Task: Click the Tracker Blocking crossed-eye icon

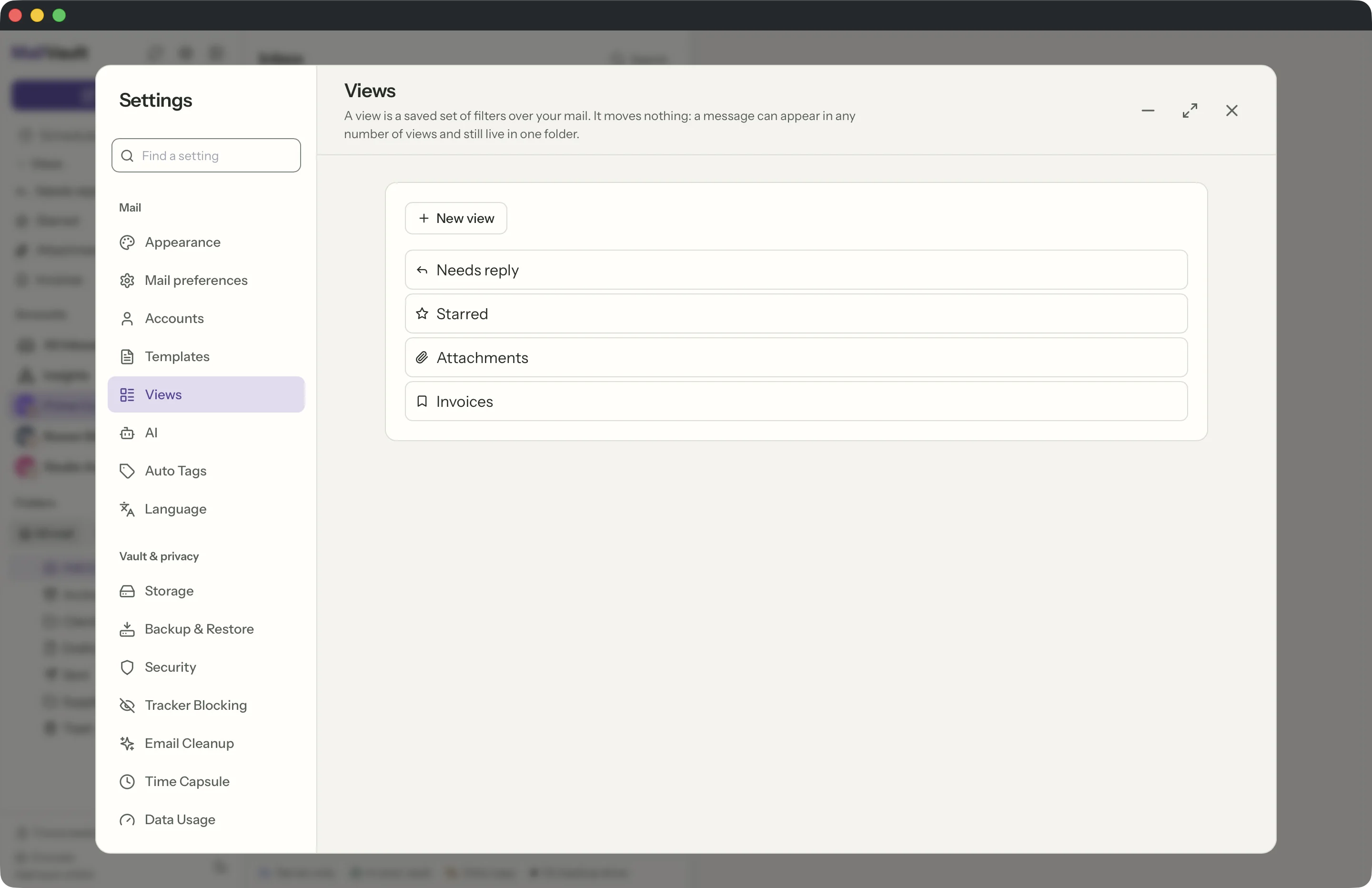Action: (x=127, y=705)
